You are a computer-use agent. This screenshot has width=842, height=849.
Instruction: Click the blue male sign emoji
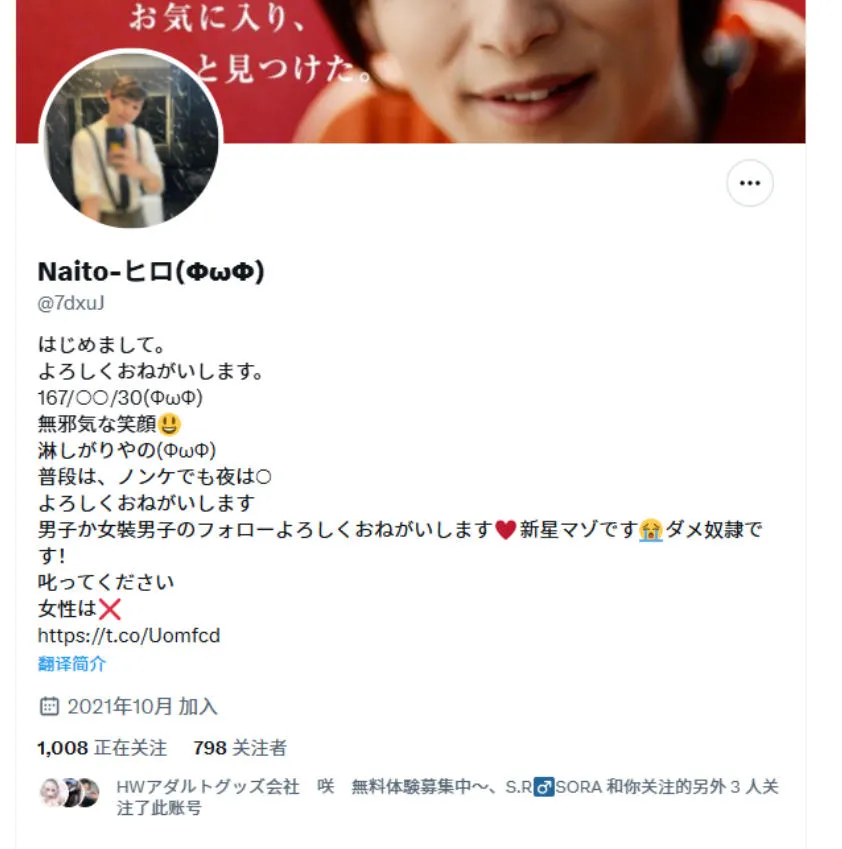click(544, 787)
